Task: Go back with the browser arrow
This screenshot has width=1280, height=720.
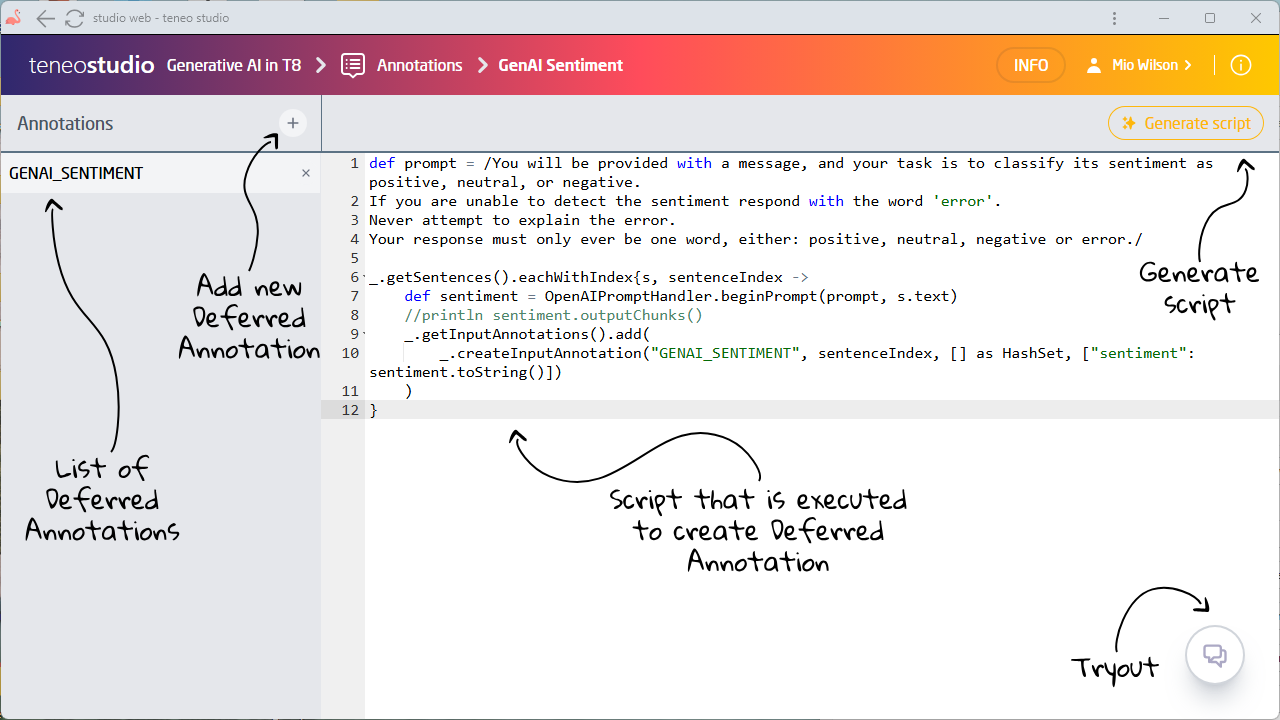Action: point(46,18)
